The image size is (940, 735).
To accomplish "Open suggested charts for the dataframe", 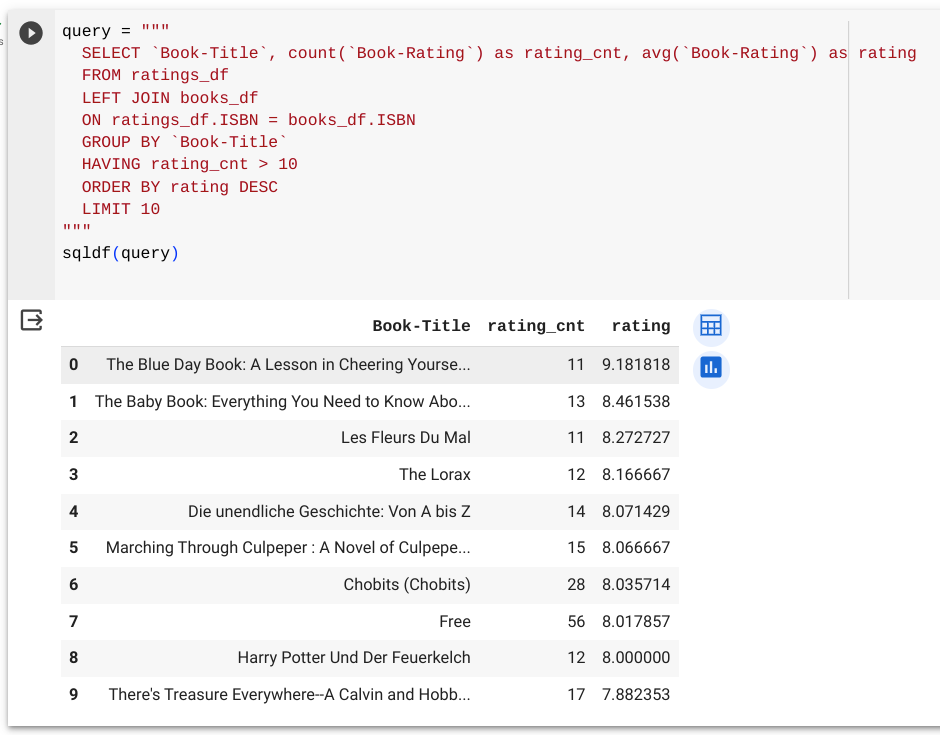I will click(x=711, y=368).
